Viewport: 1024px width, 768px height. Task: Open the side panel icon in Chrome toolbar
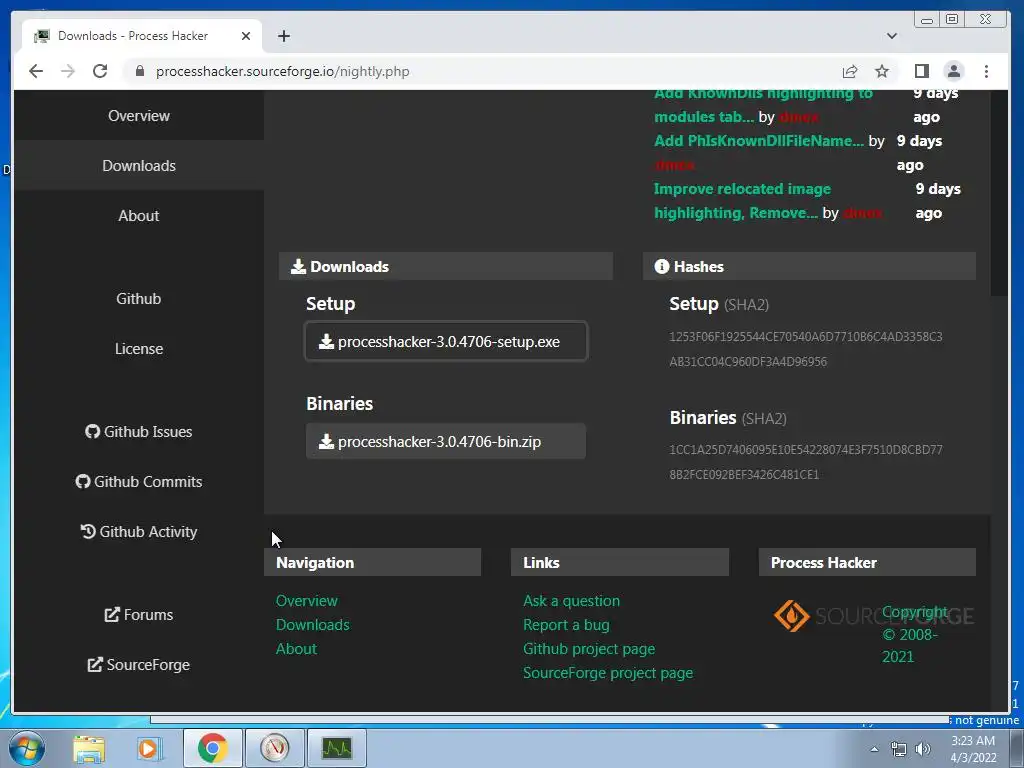pos(921,71)
